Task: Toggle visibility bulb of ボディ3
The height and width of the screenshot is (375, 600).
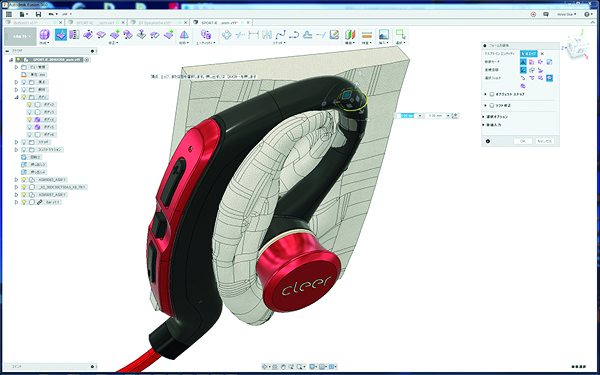Action: (29, 112)
